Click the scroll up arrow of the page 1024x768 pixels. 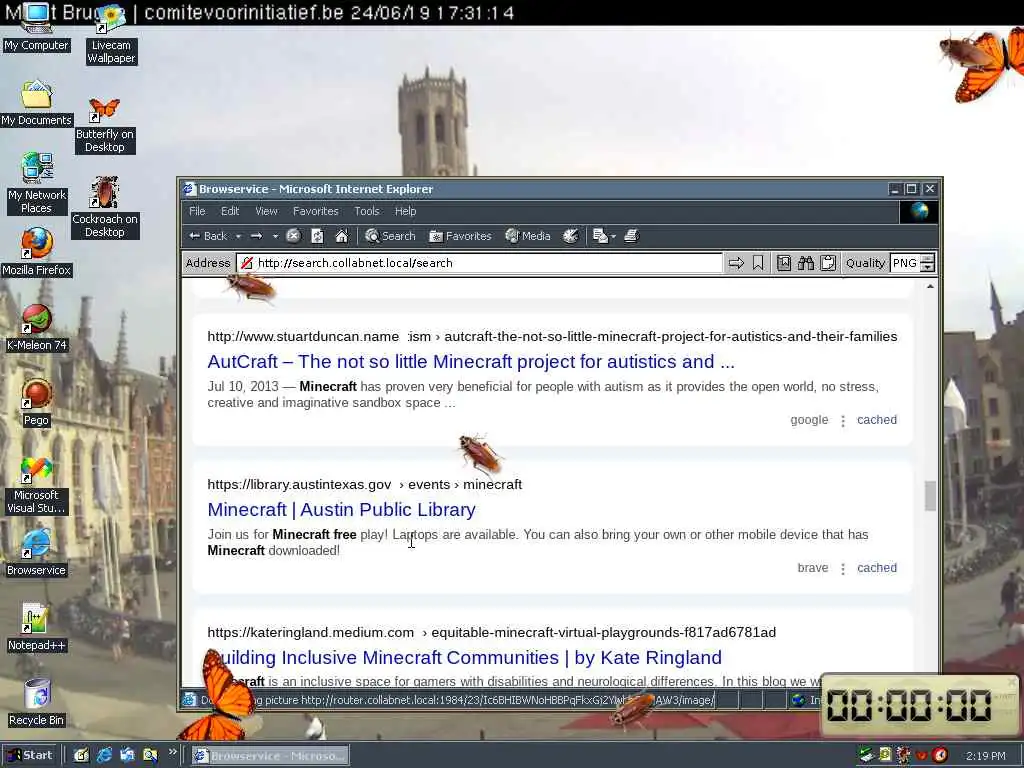coord(930,287)
